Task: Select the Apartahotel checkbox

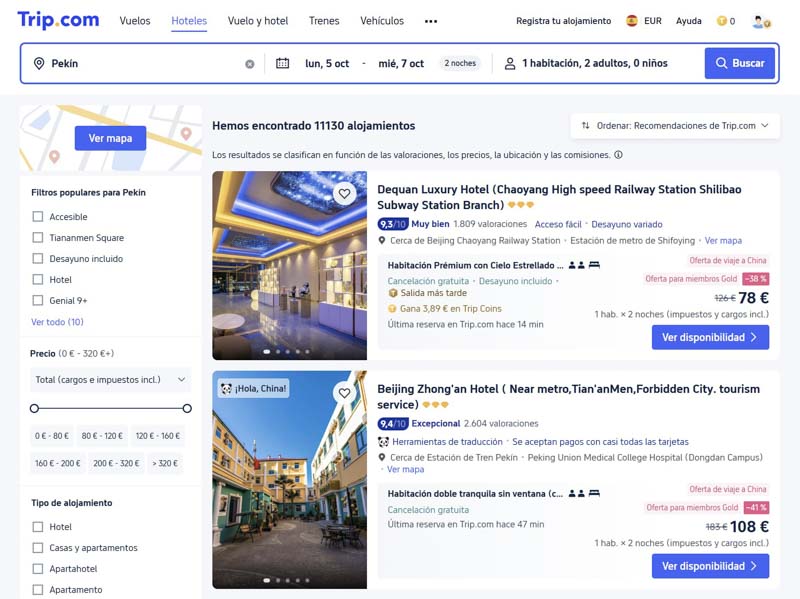Action: (x=38, y=568)
